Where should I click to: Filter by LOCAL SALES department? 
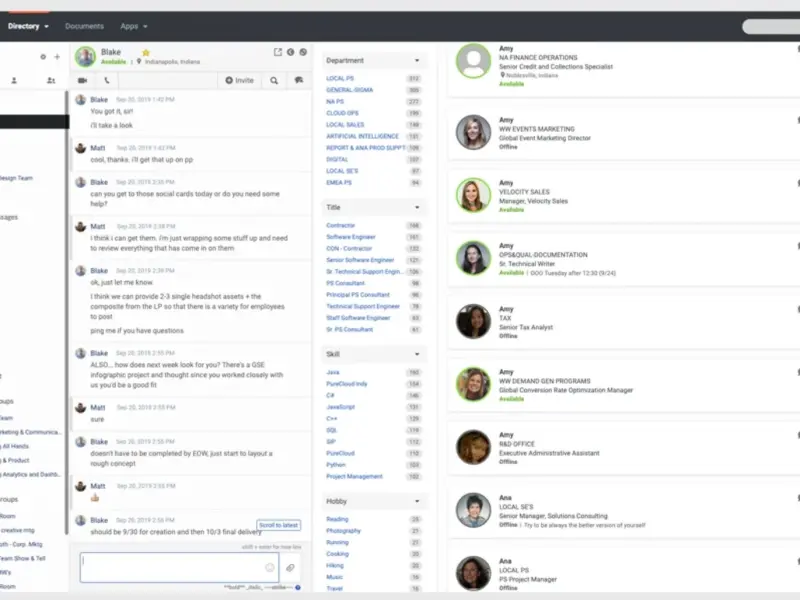pyautogui.click(x=345, y=124)
